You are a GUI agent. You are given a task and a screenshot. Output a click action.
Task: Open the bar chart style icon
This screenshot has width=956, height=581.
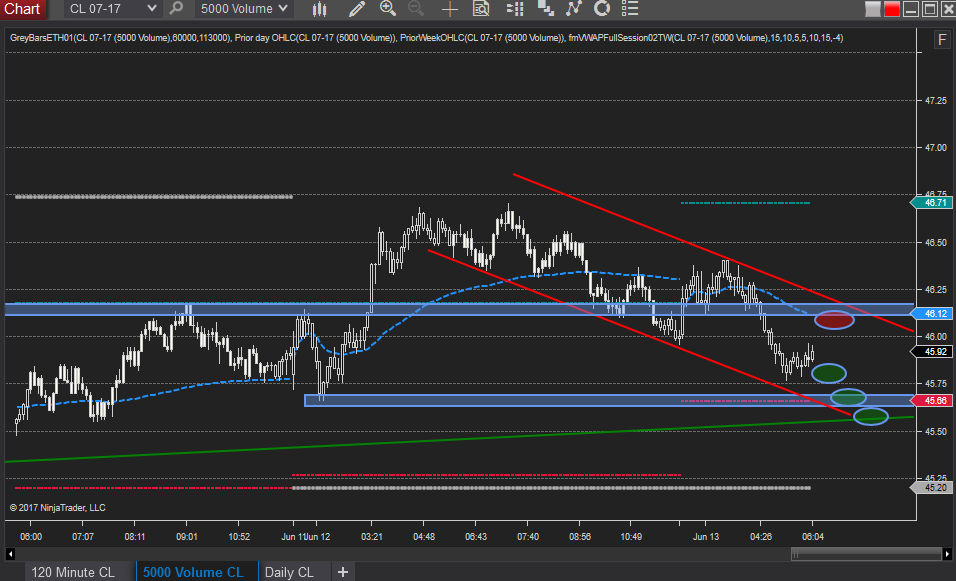click(x=319, y=9)
